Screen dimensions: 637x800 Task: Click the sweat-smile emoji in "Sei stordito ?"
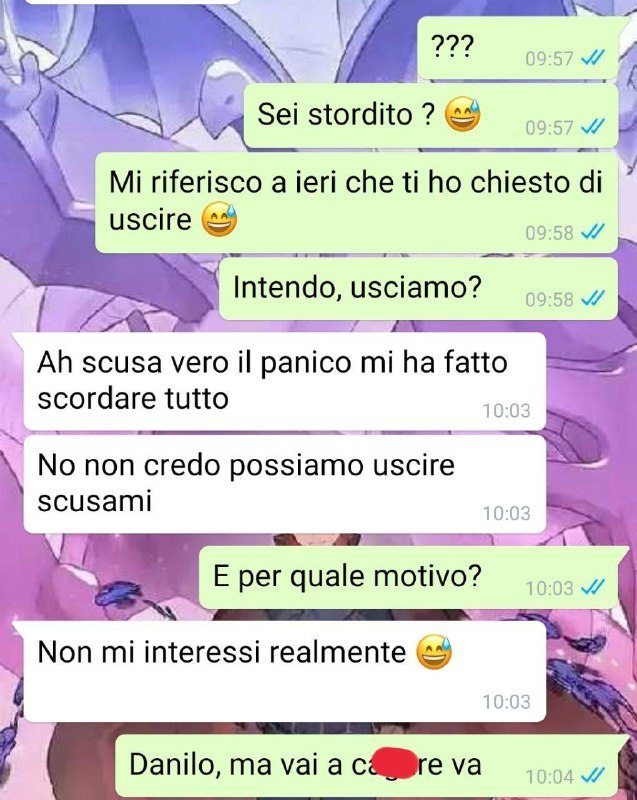click(x=463, y=114)
